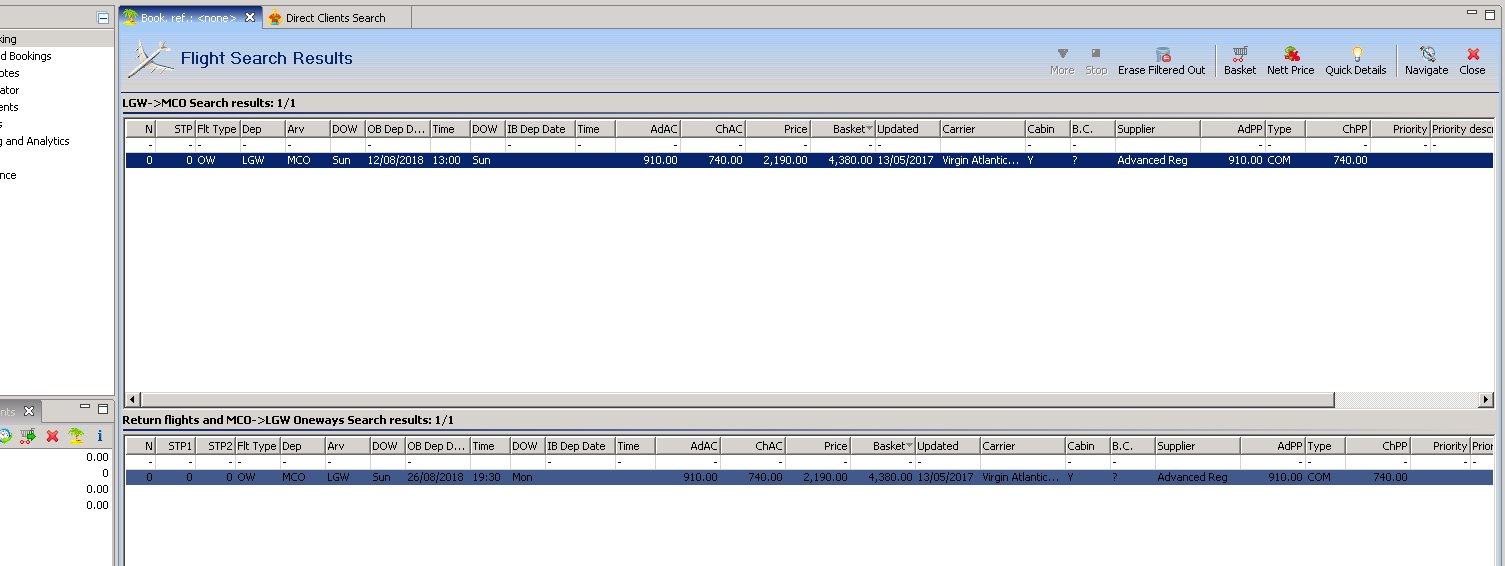Screen dimensions: 1505x566
Task: Open 'd Bookings' in left navigation
Action: [26, 56]
